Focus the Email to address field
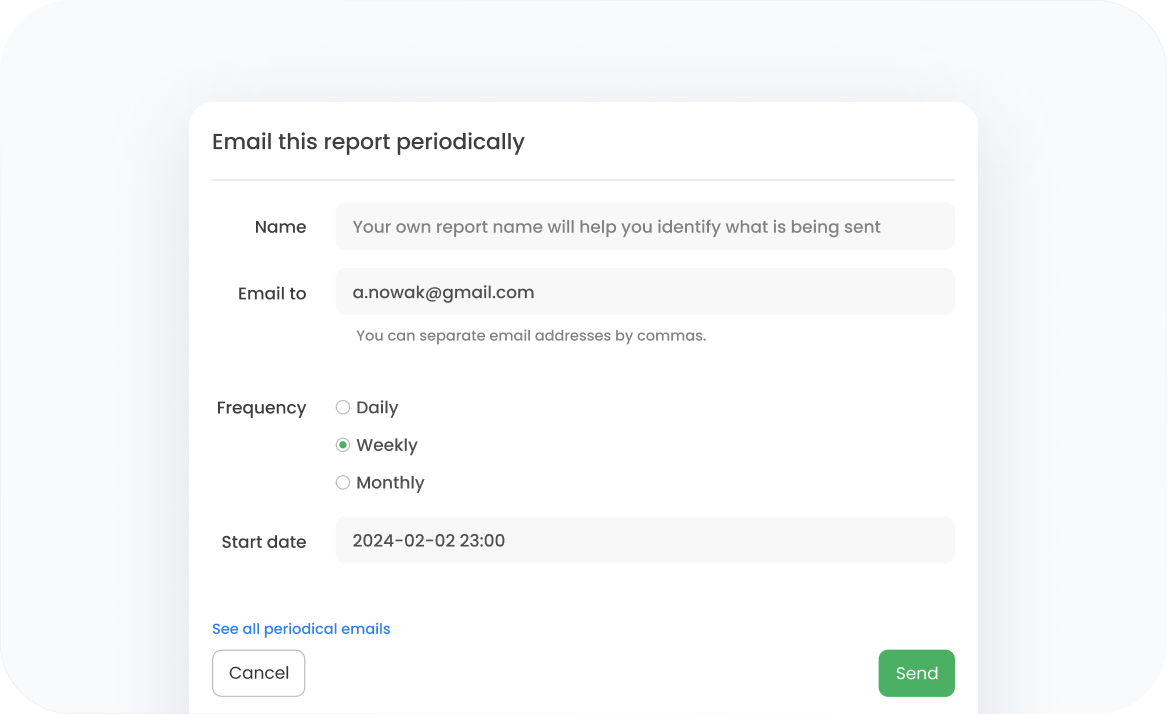1167x714 pixels. [x=644, y=292]
